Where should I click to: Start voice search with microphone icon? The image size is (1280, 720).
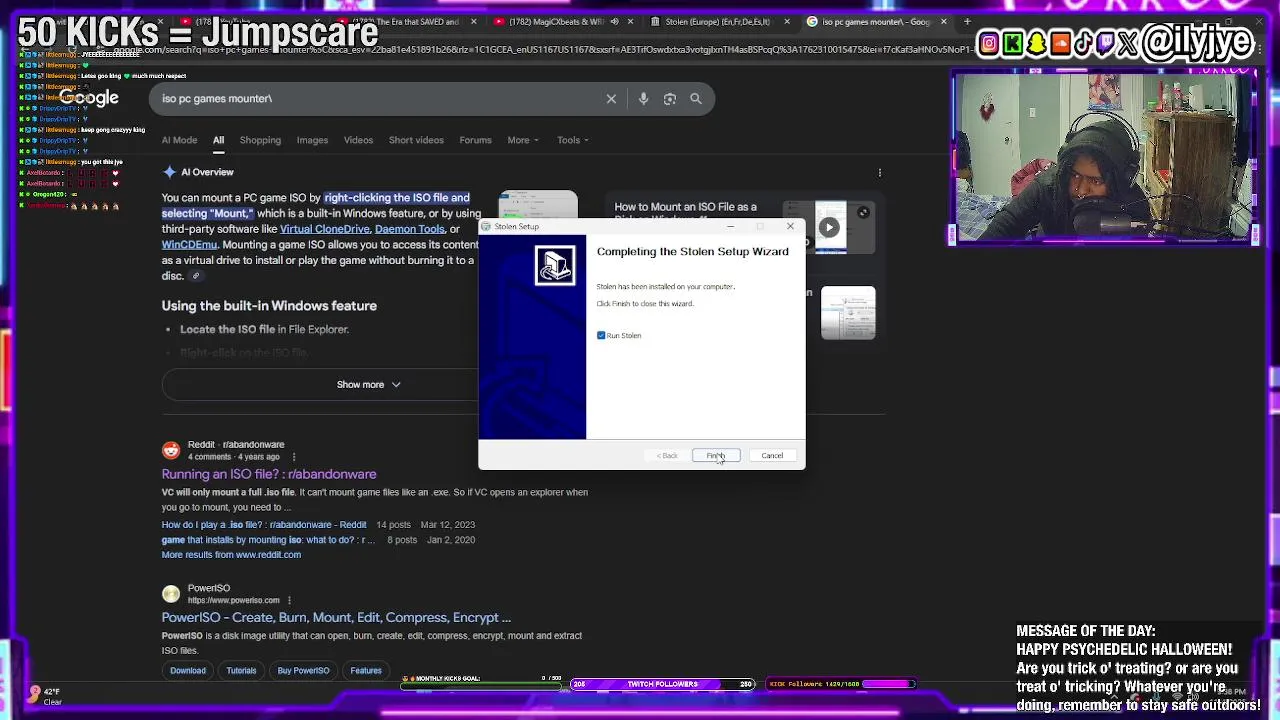click(643, 99)
